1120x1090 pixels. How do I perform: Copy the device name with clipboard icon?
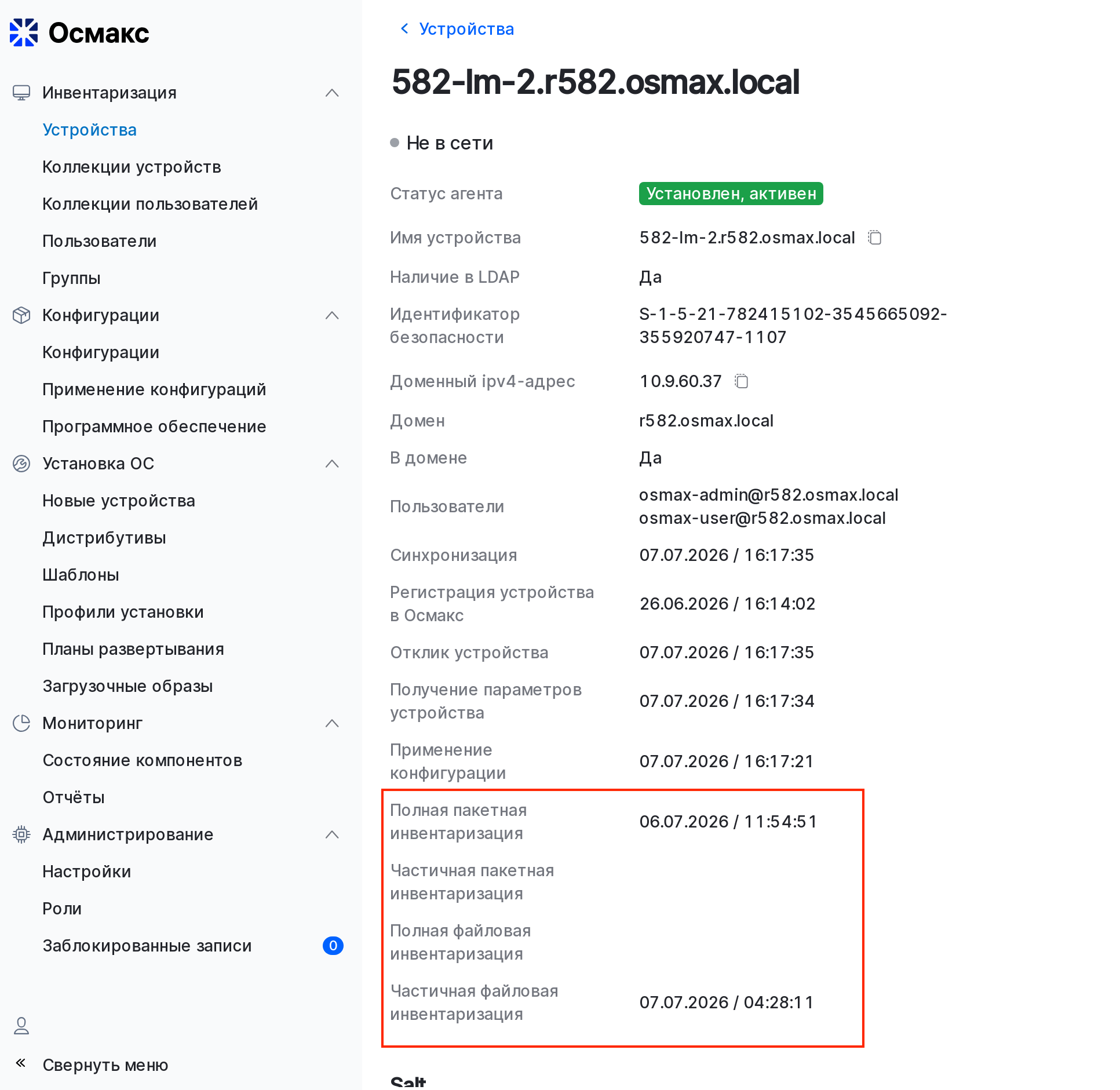[875, 238]
